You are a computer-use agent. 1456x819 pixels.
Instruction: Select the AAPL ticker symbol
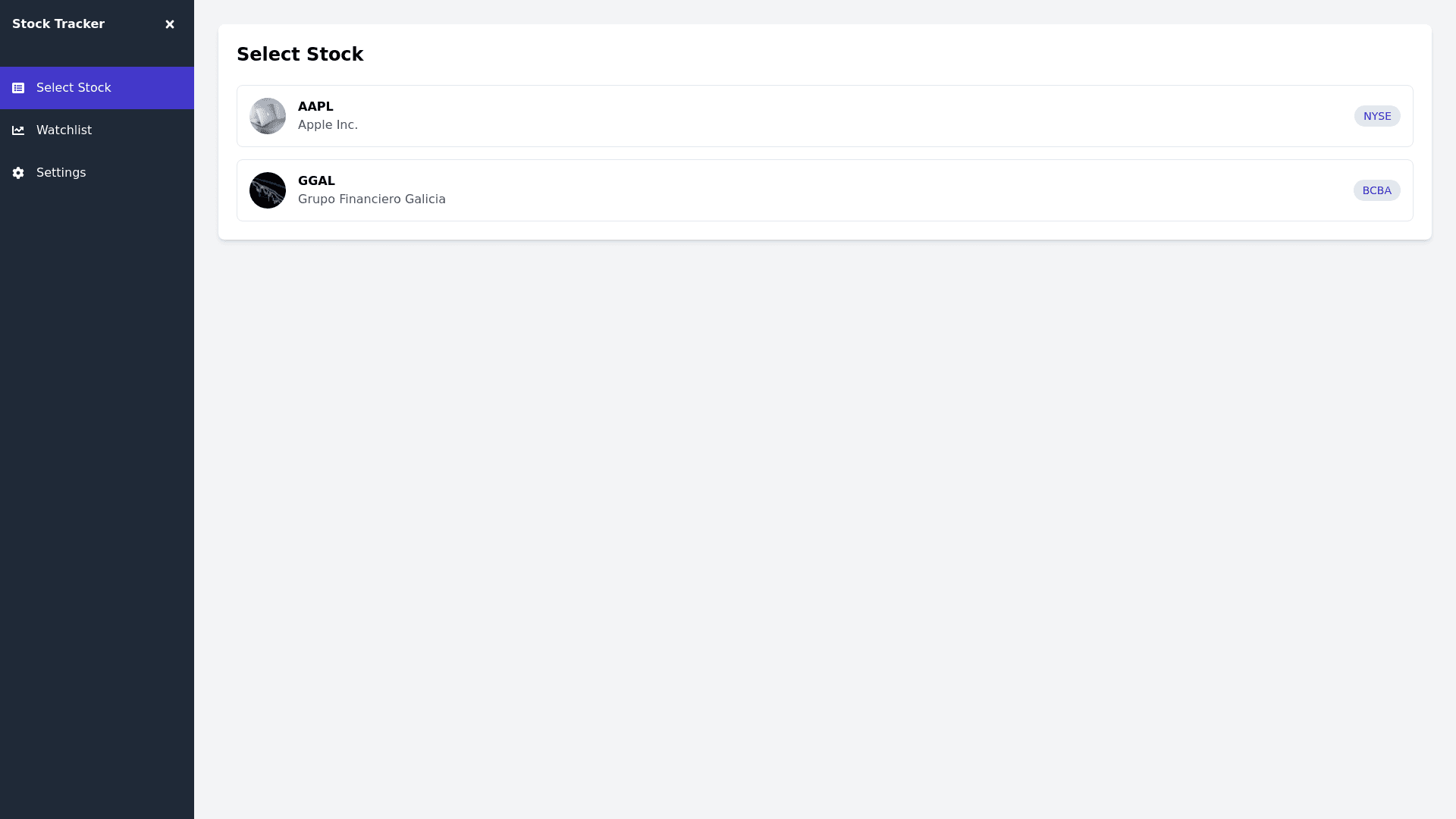(315, 107)
